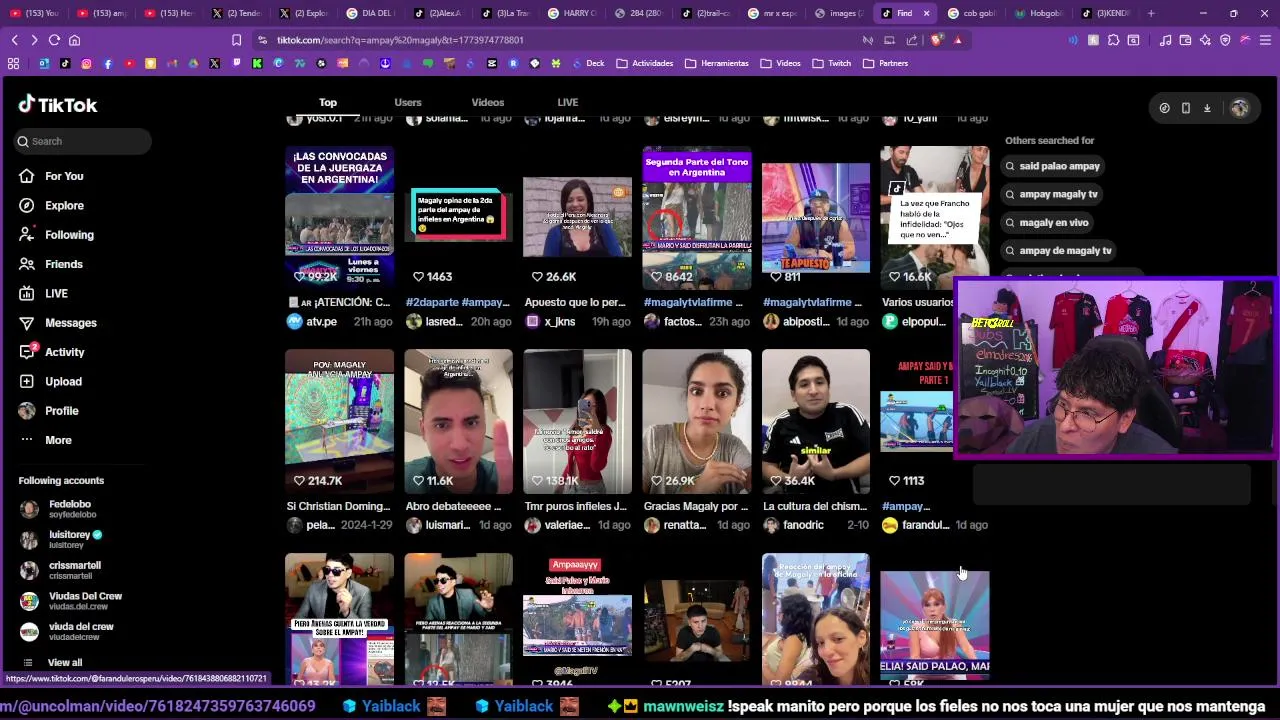Open the TikTok logo home link
Image resolution: width=1280 pixels, height=720 pixels.
[57, 105]
